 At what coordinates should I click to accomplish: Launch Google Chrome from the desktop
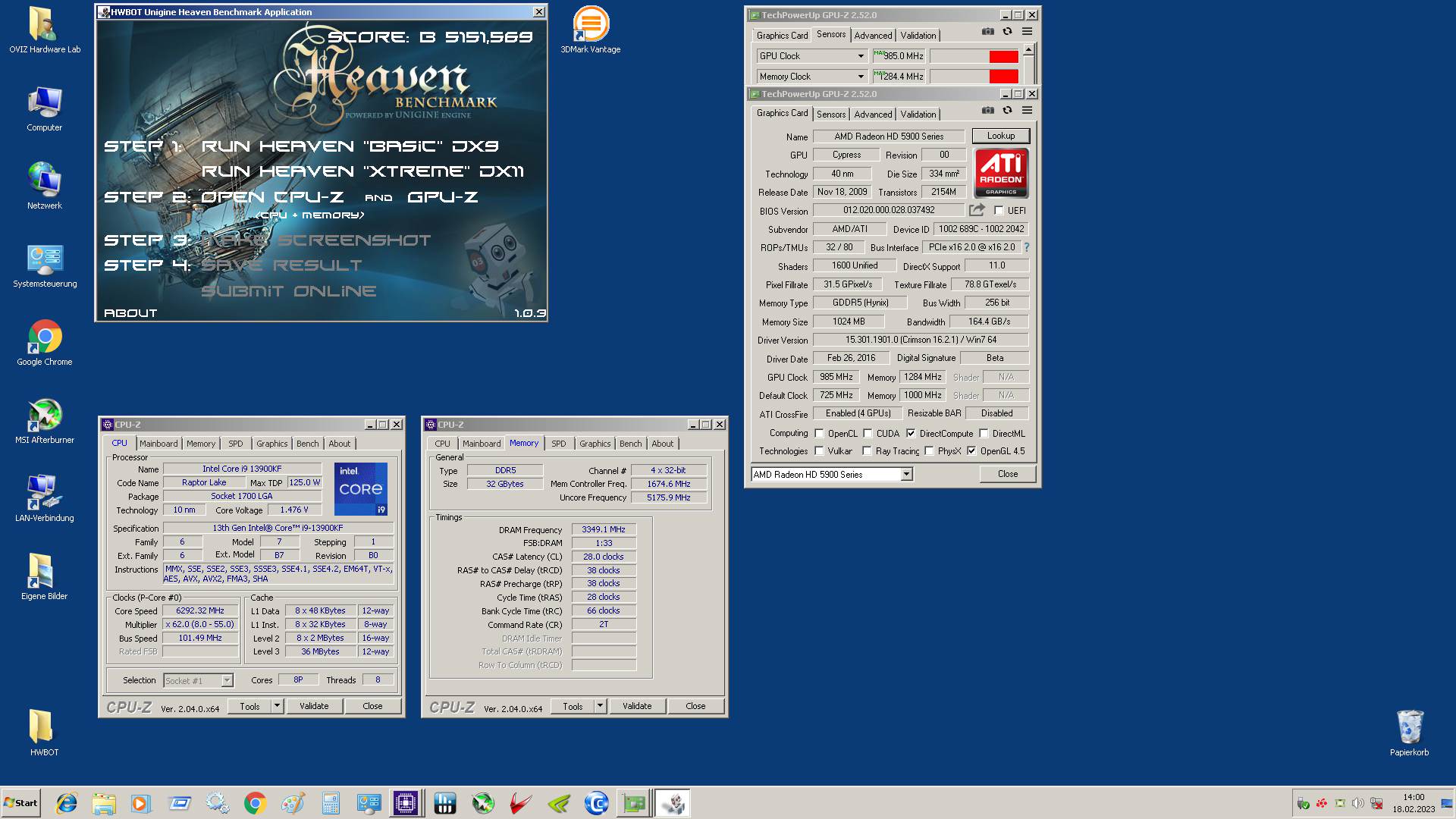45,343
